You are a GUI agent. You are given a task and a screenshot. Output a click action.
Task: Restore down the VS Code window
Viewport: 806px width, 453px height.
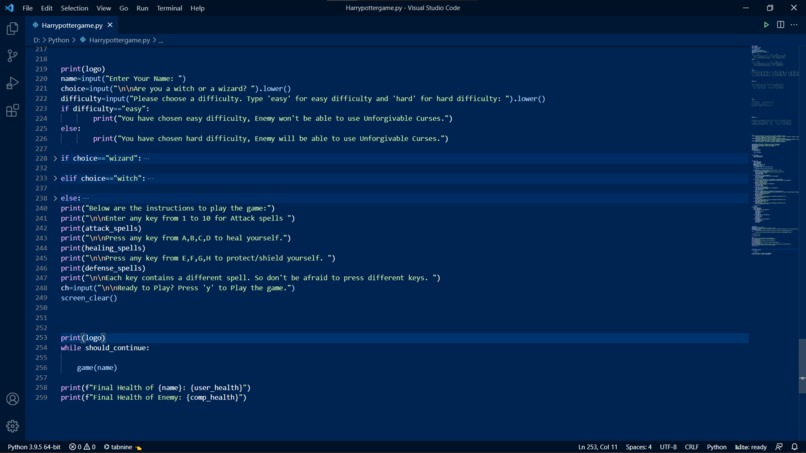(x=770, y=8)
